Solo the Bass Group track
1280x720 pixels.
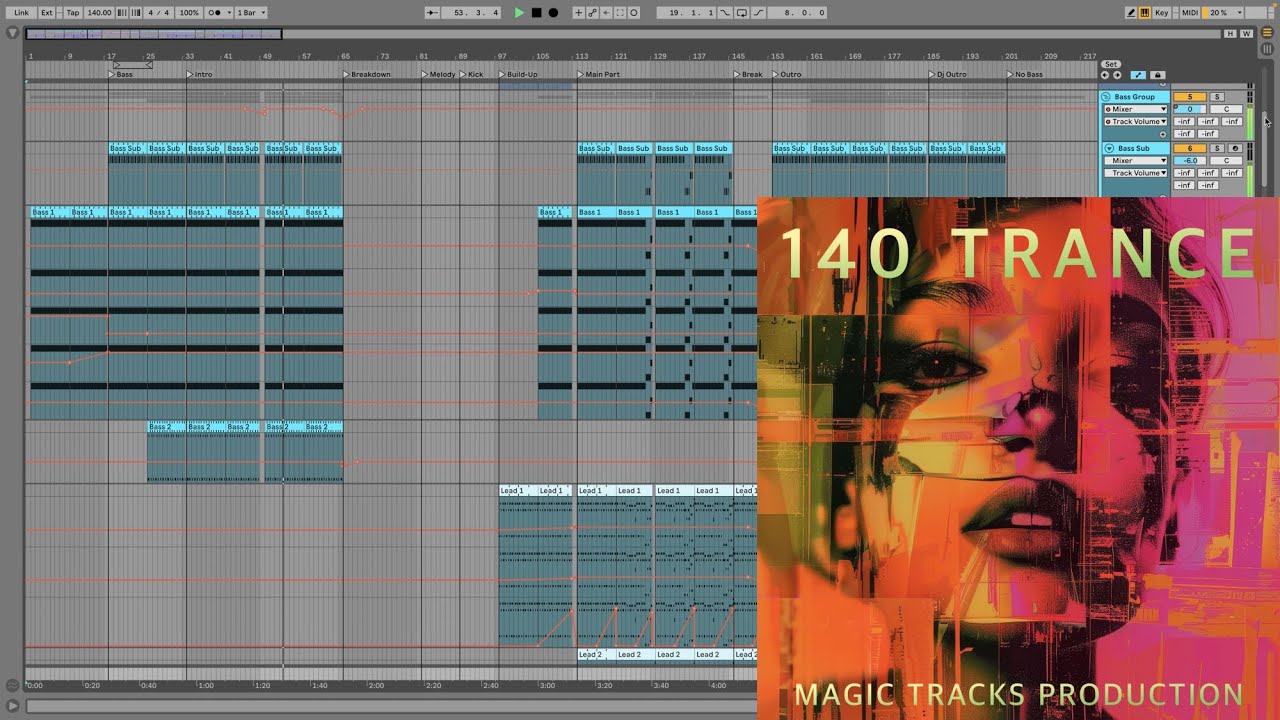click(x=1217, y=97)
